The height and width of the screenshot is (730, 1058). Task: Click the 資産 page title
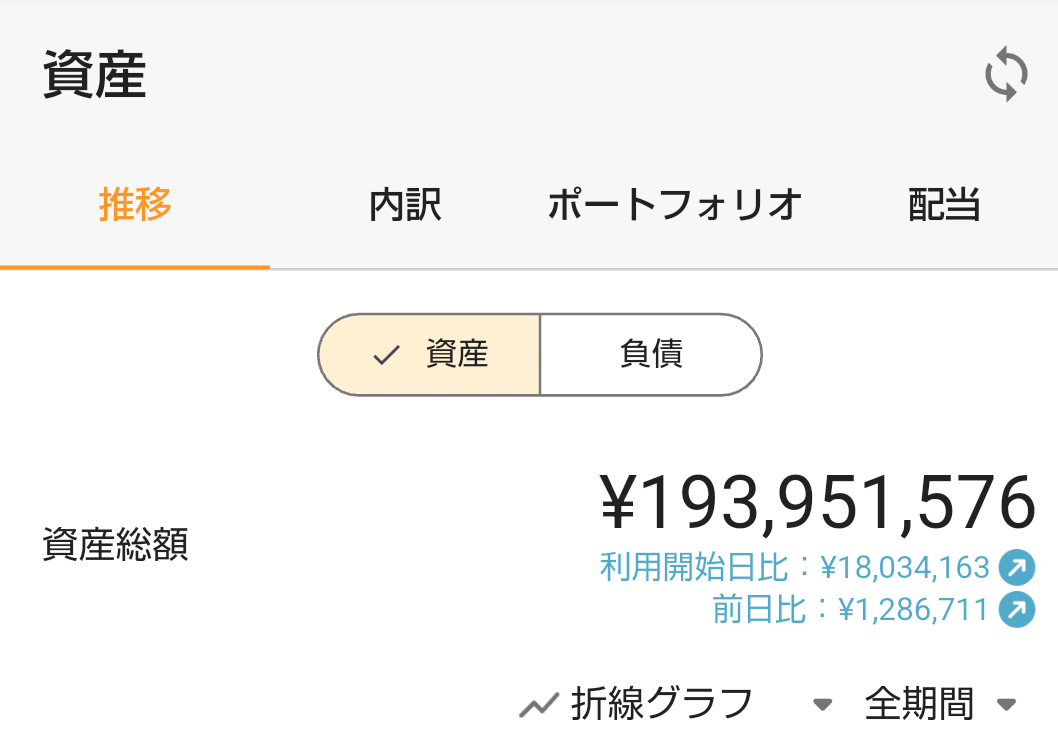pyautogui.click(x=95, y=77)
